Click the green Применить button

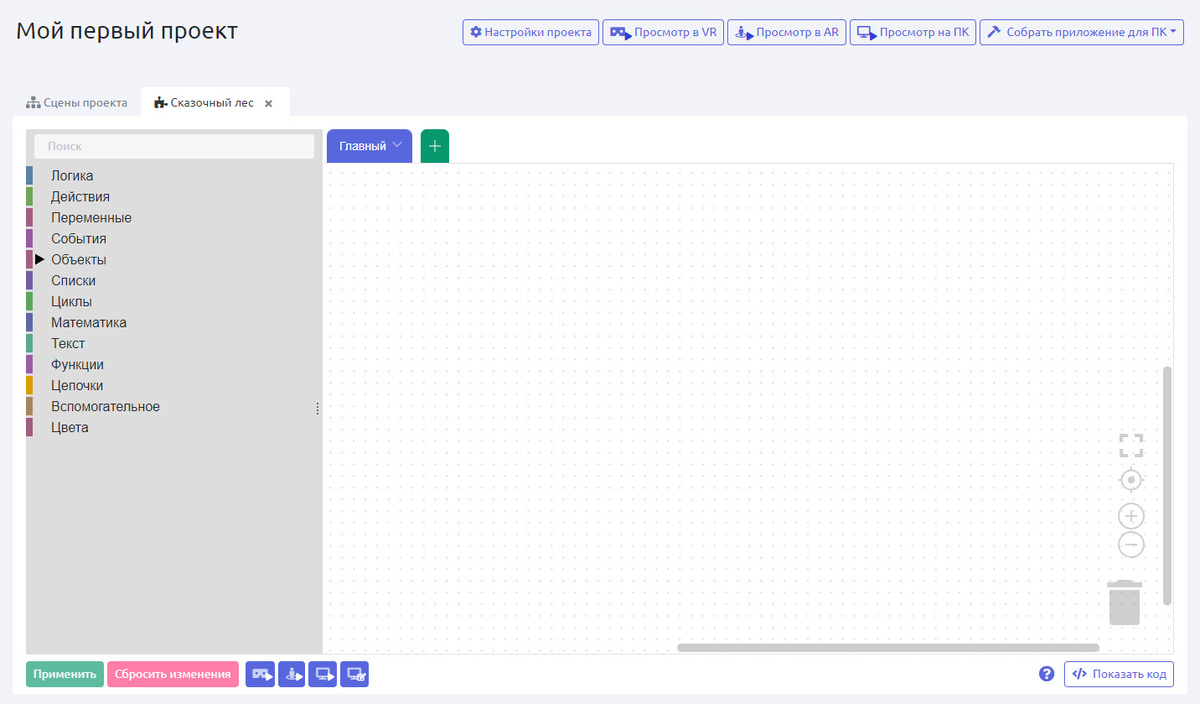(x=65, y=674)
